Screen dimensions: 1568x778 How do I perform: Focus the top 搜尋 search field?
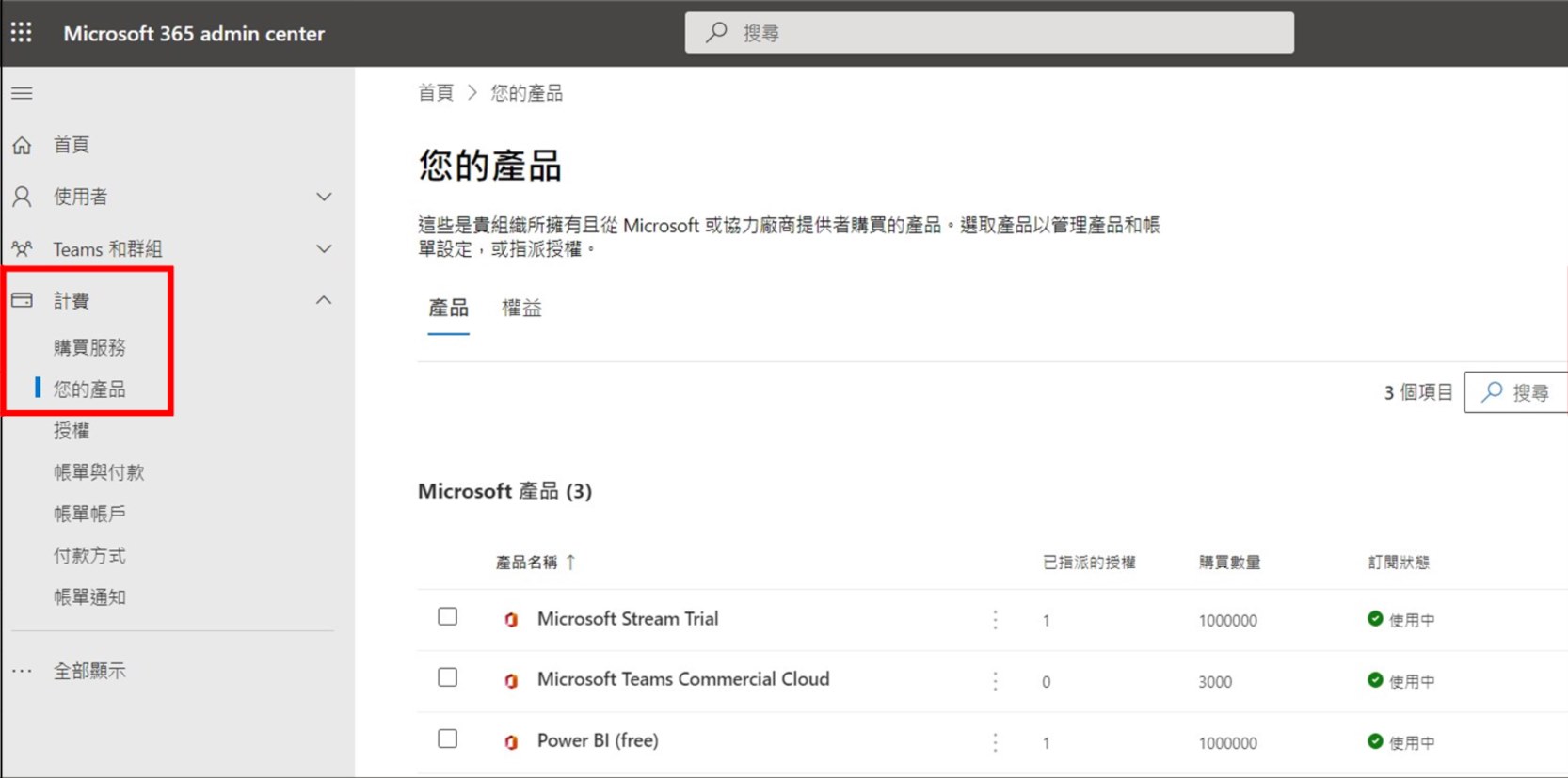(x=989, y=33)
